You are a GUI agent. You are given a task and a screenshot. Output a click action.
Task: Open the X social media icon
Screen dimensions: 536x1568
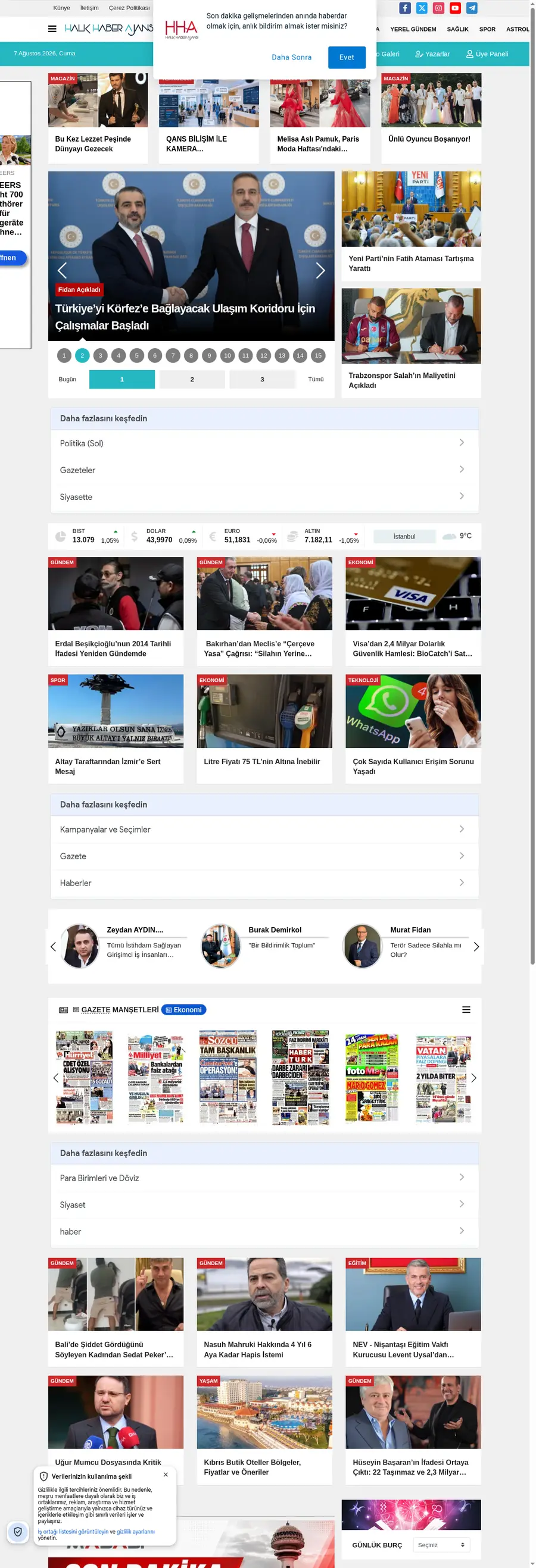[422, 8]
